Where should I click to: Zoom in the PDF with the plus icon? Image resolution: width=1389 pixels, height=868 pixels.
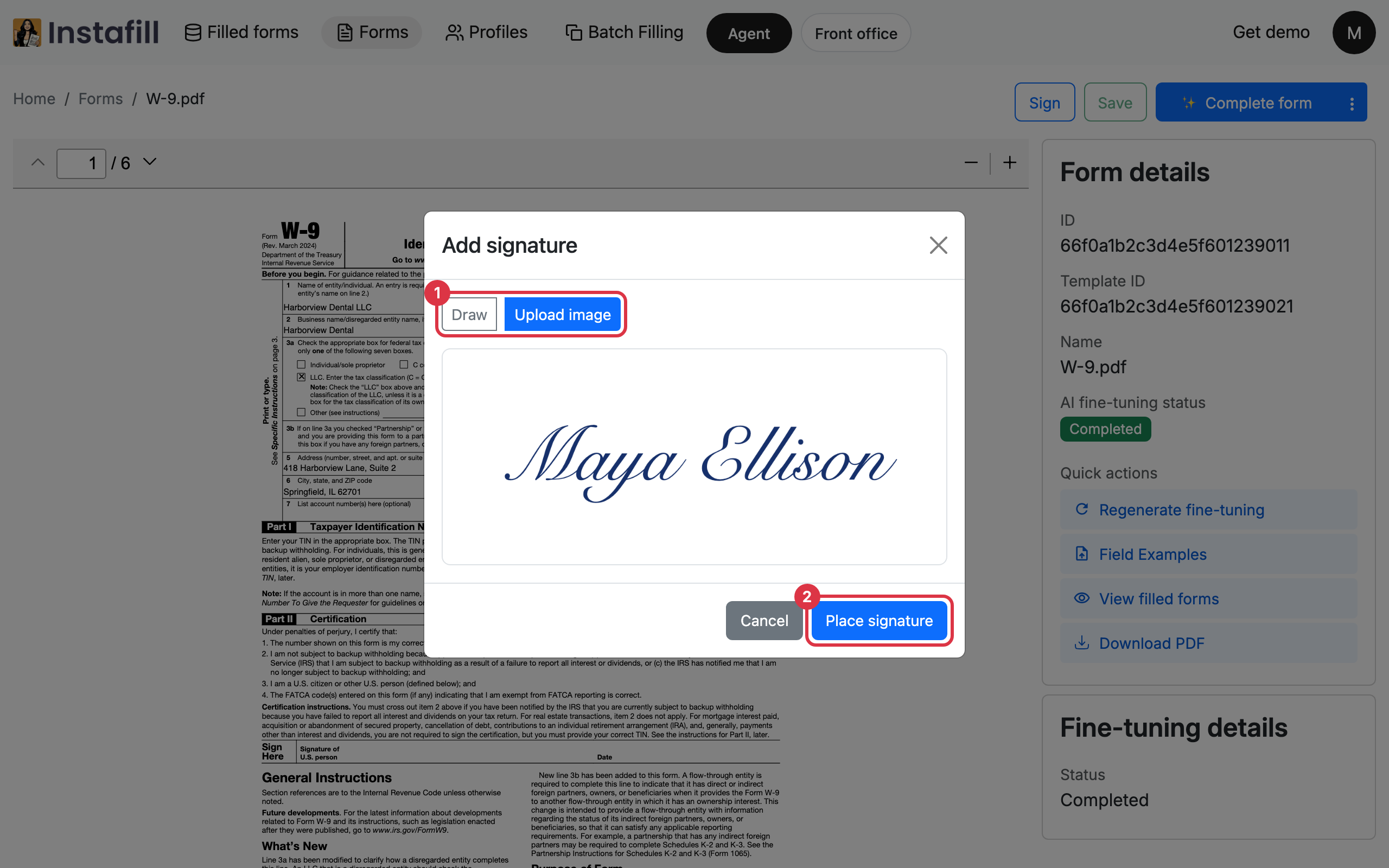point(1010,162)
